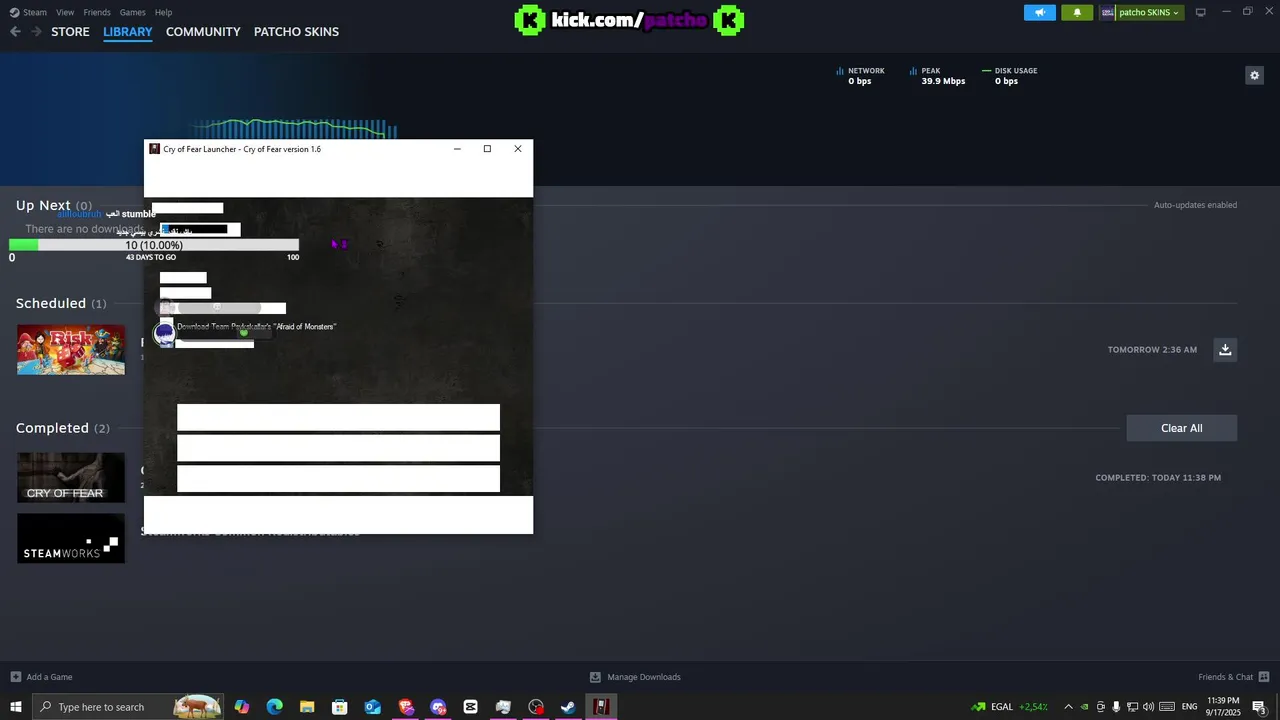Screen dimensions: 1280x720
Task: Open the PATCHO SKINS profile tab
Action: (296, 32)
